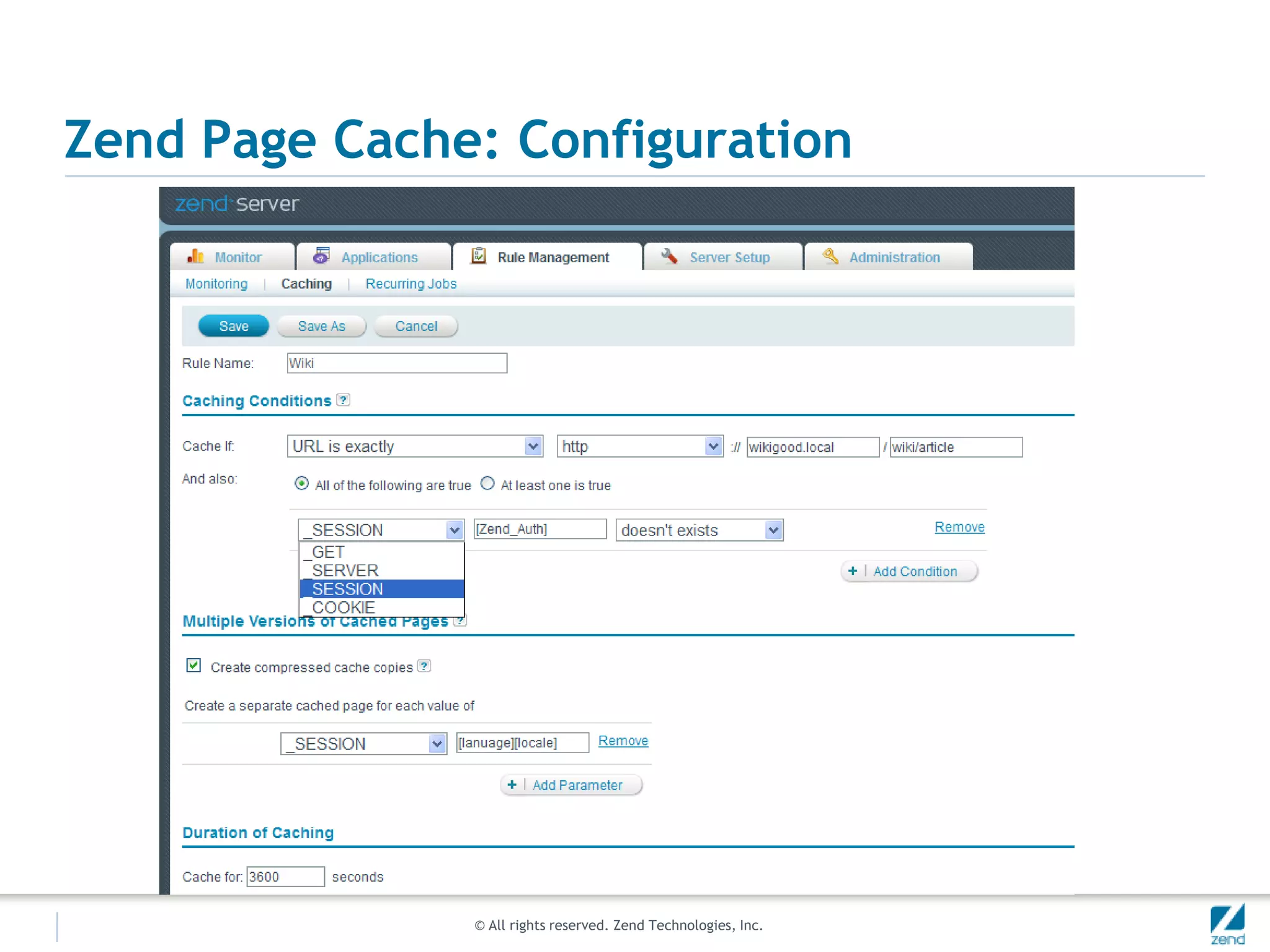Image resolution: width=1270 pixels, height=952 pixels.
Task: Open help icon beside Caching Conditions
Action: click(x=344, y=400)
